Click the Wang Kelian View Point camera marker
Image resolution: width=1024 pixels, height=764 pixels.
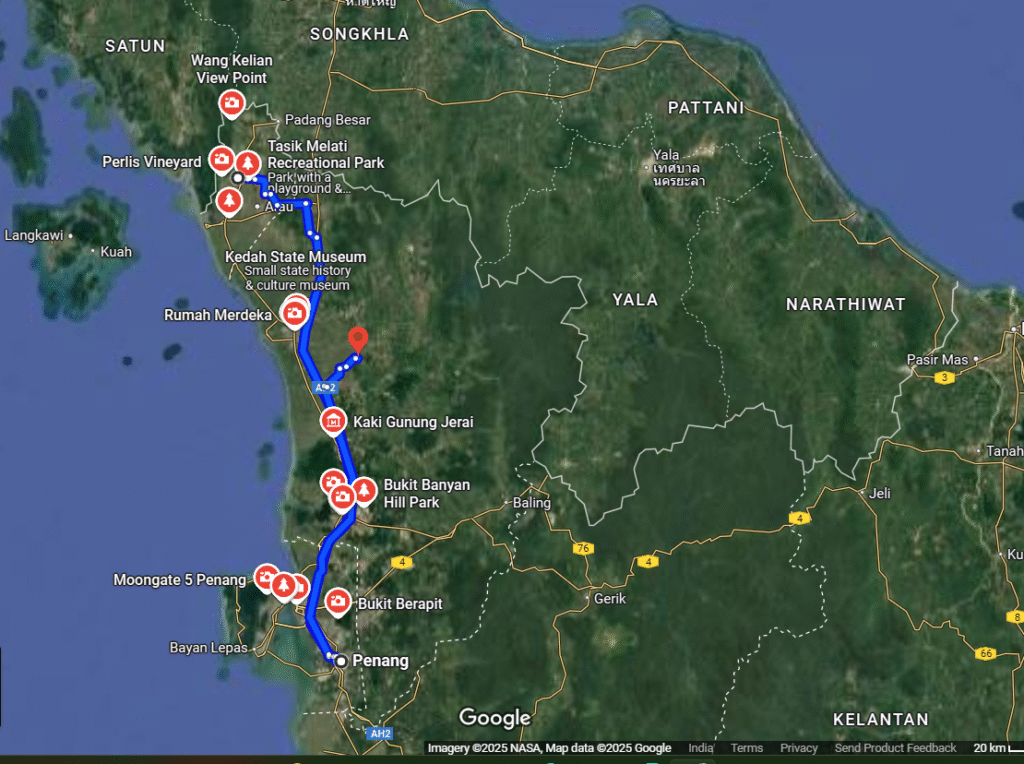pos(232,103)
